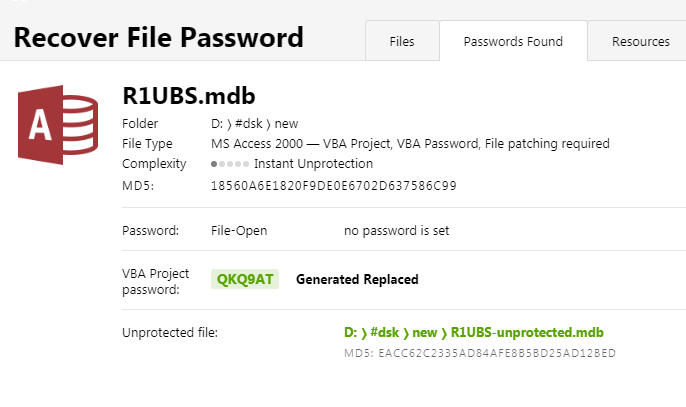Screen dimensions: 686x407
Task: Click the QKQ9AT password badge
Action: (245, 279)
